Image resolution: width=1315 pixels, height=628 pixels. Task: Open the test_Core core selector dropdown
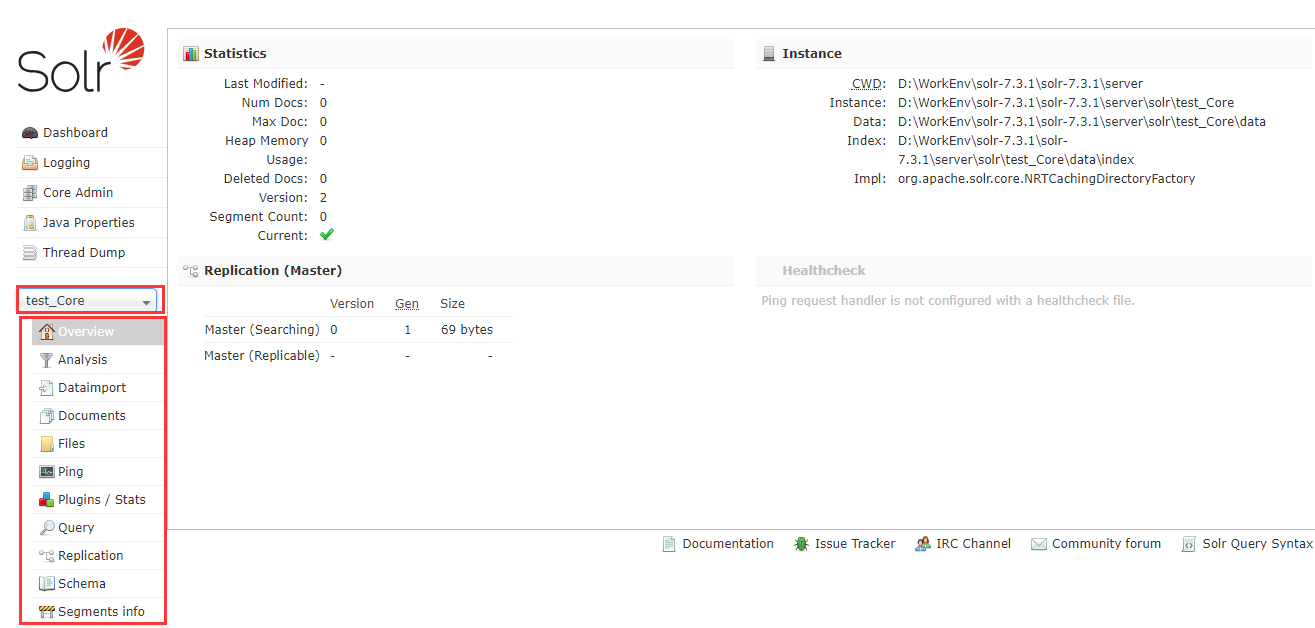(x=87, y=300)
